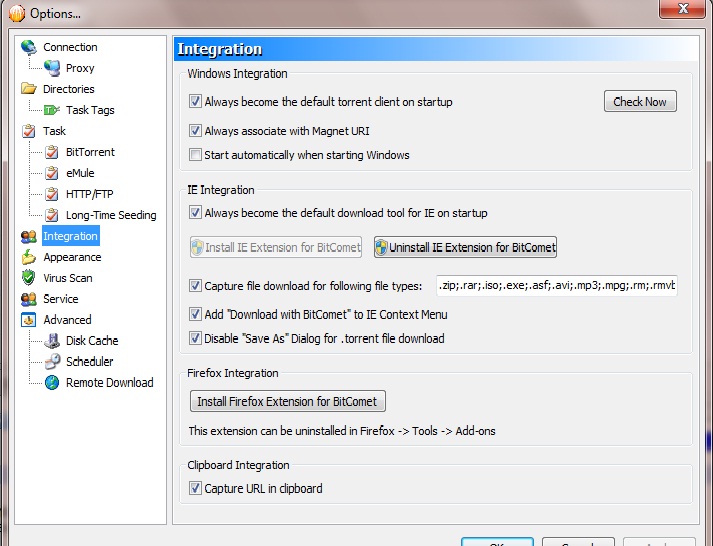Open the Connection settings page
This screenshot has width=713, height=546.
click(x=70, y=47)
